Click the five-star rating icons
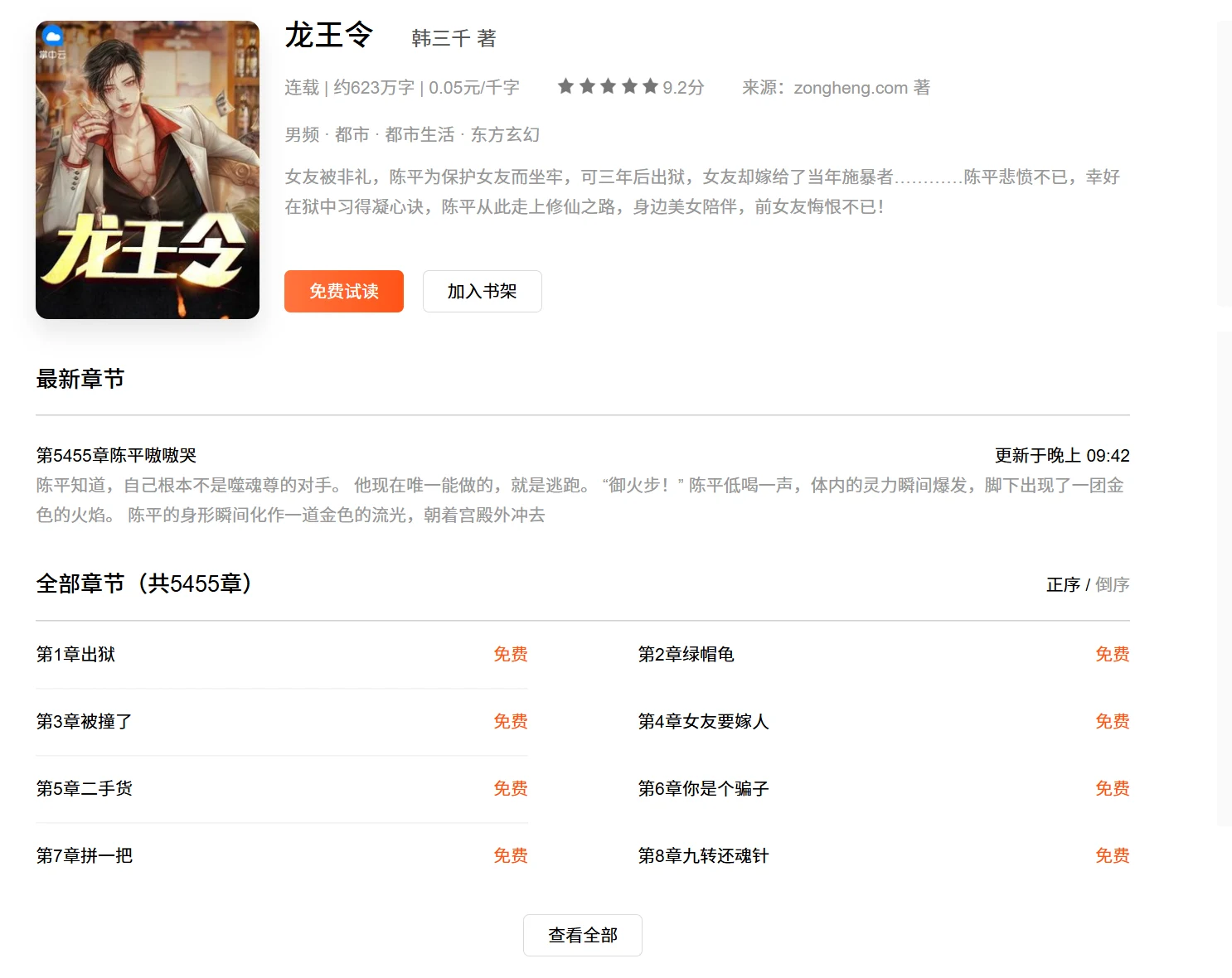 pos(608,87)
